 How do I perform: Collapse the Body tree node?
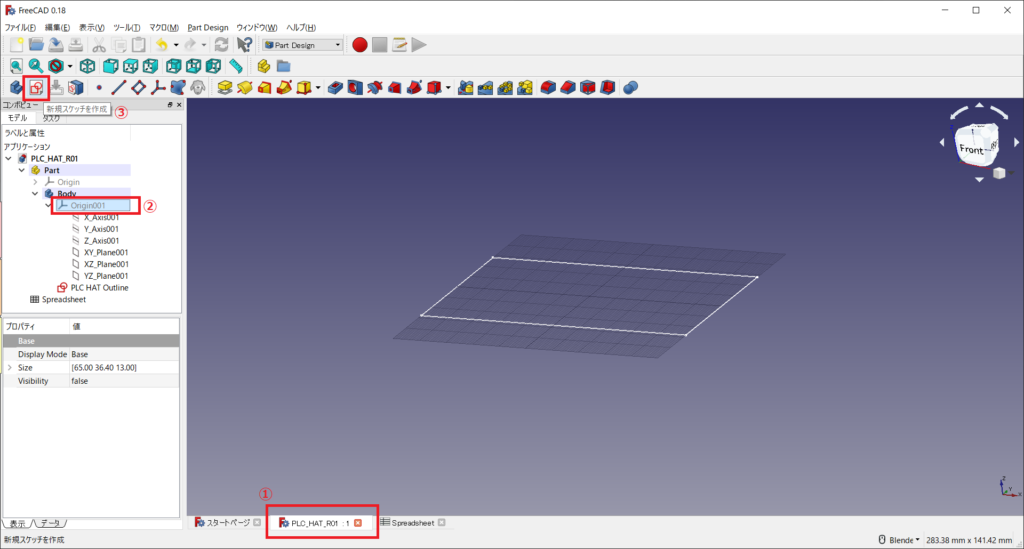35,194
